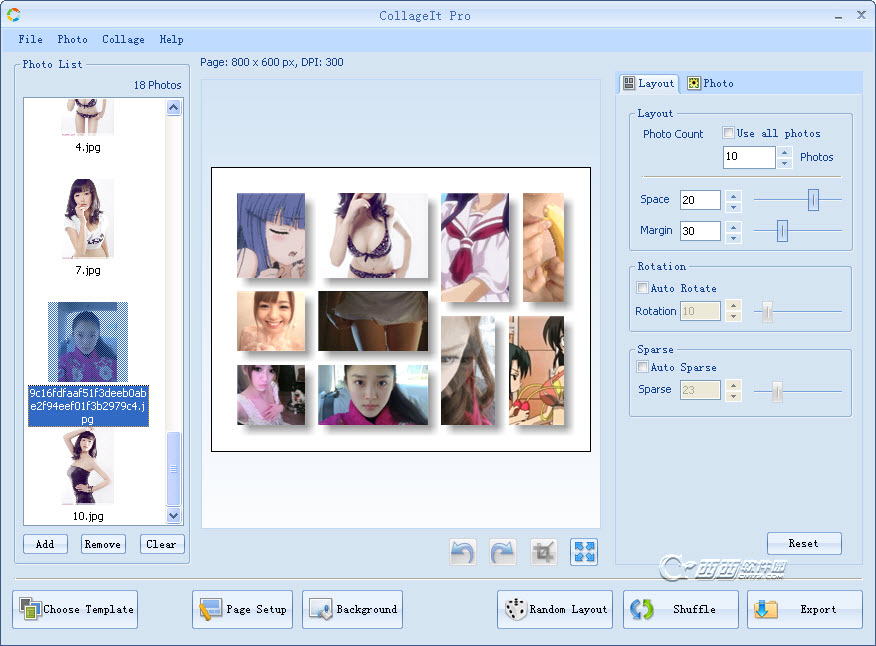Select the 7.jpg thumbnail in Photo List

coord(87,218)
